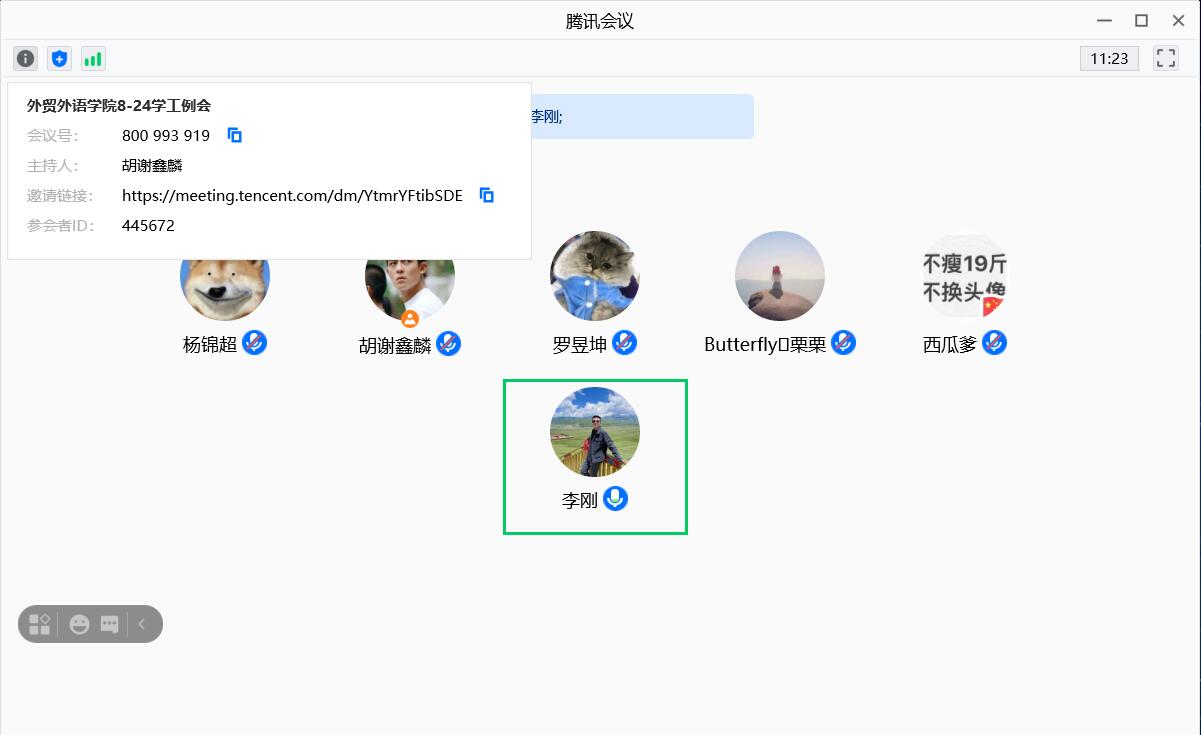This screenshot has height=735, width=1201.
Task: Open the blue security shield icon
Action: [x=60, y=59]
